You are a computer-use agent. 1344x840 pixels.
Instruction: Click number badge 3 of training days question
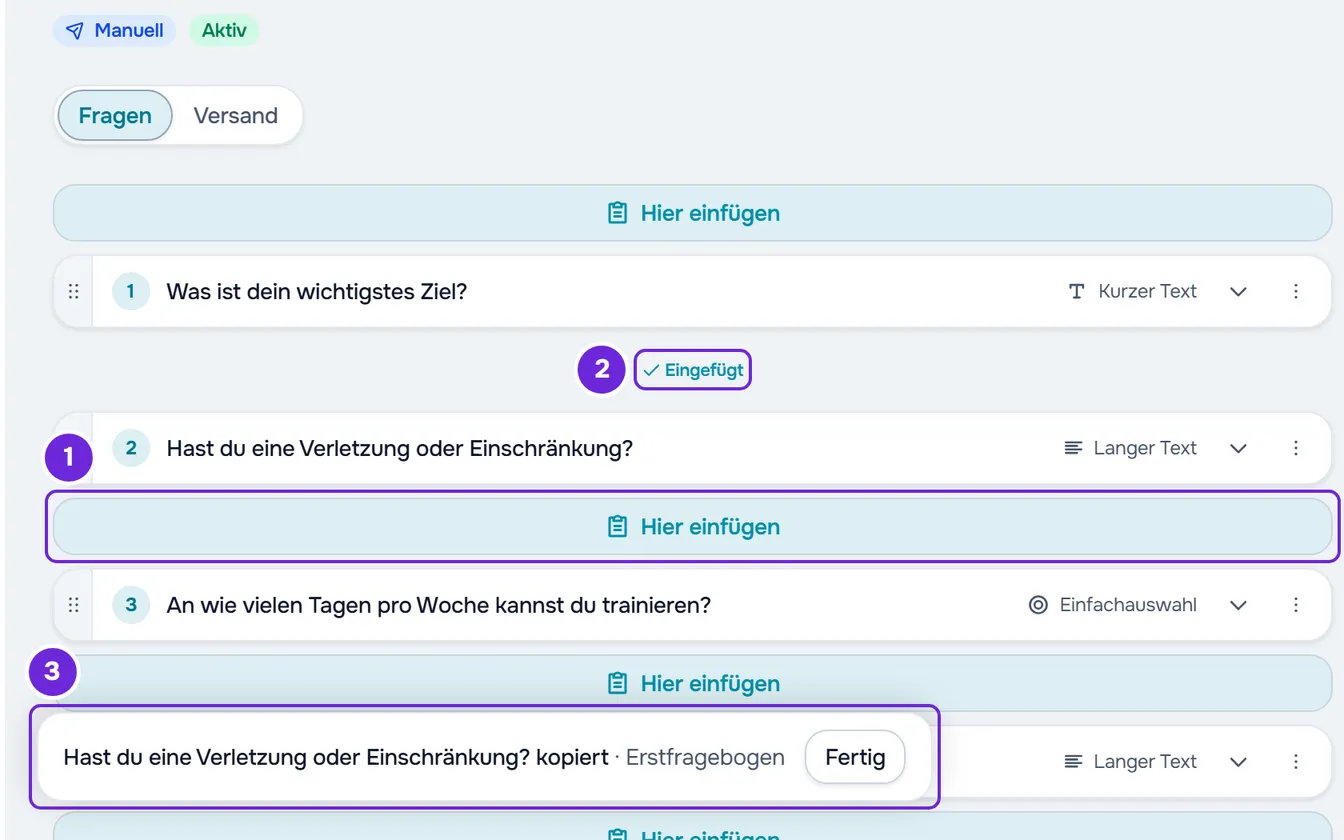131,605
